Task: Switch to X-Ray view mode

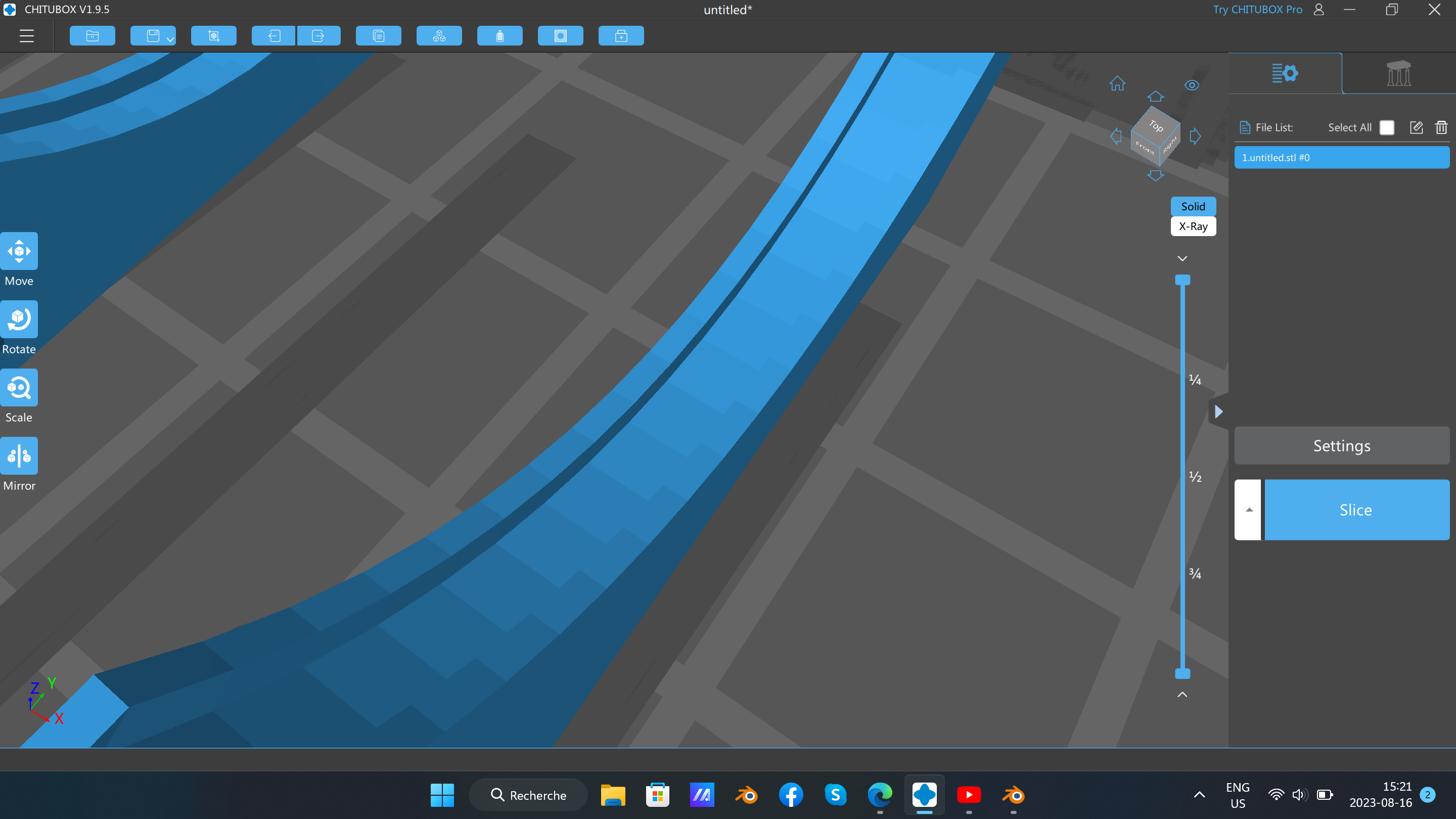Action: (1193, 226)
